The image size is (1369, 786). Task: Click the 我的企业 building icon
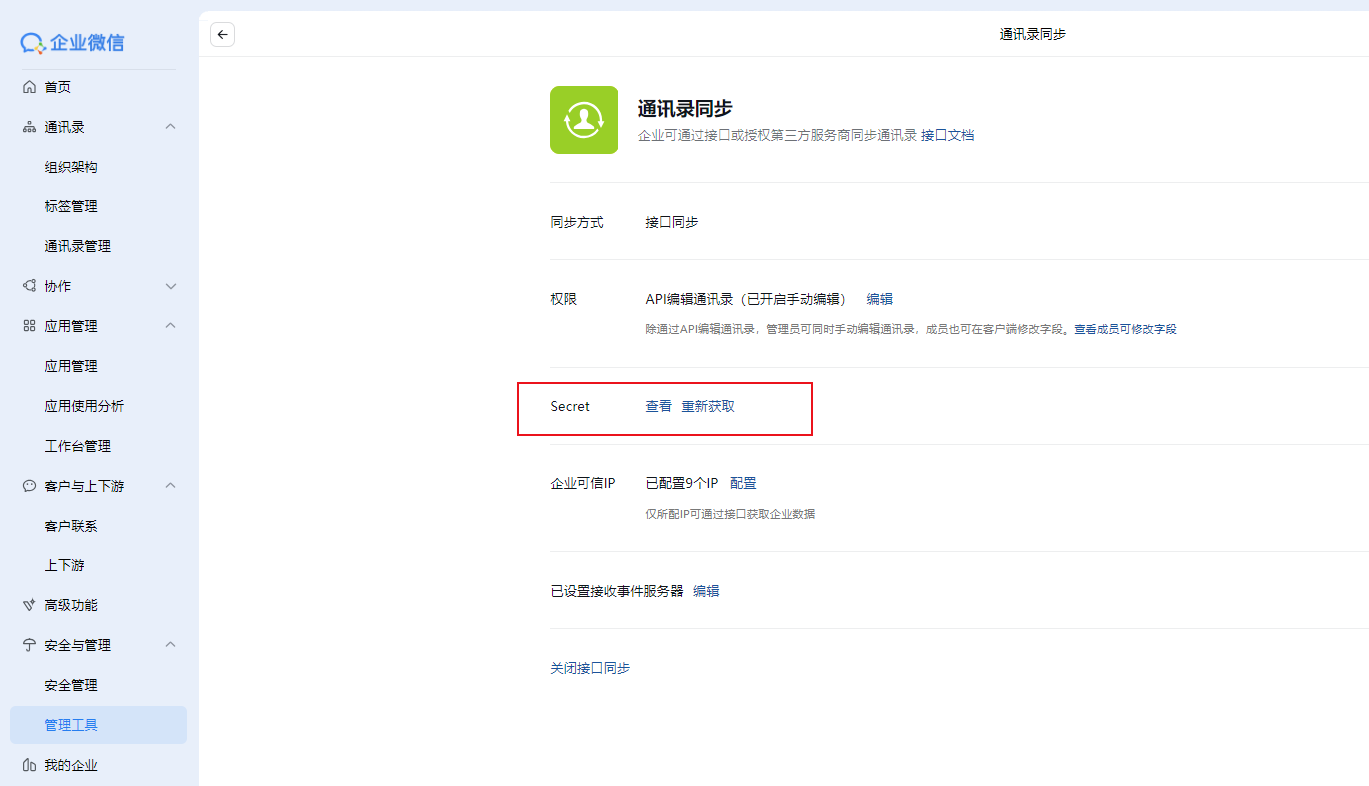click(x=29, y=765)
